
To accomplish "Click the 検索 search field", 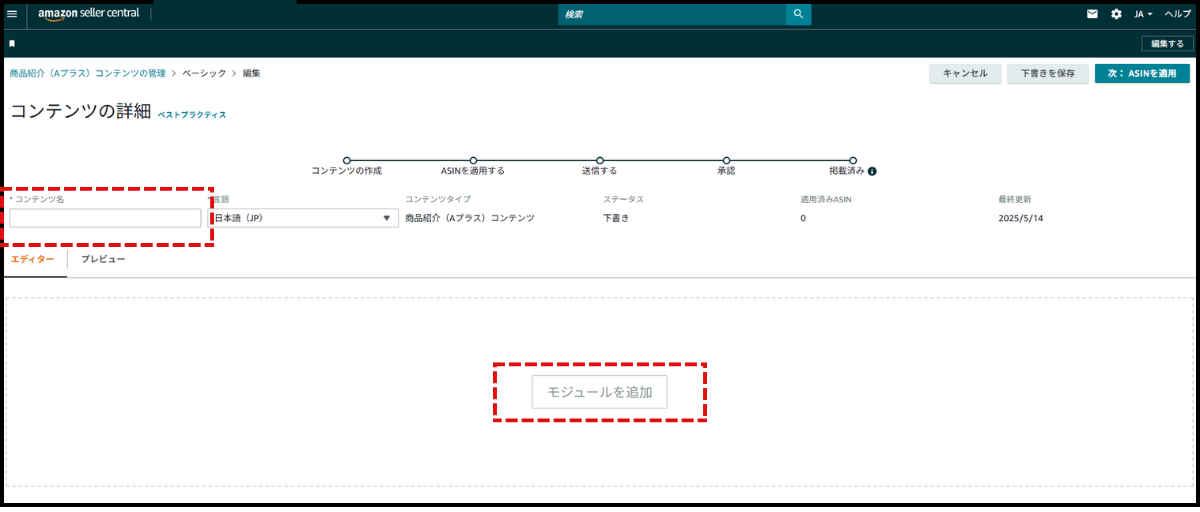I will tap(672, 14).
